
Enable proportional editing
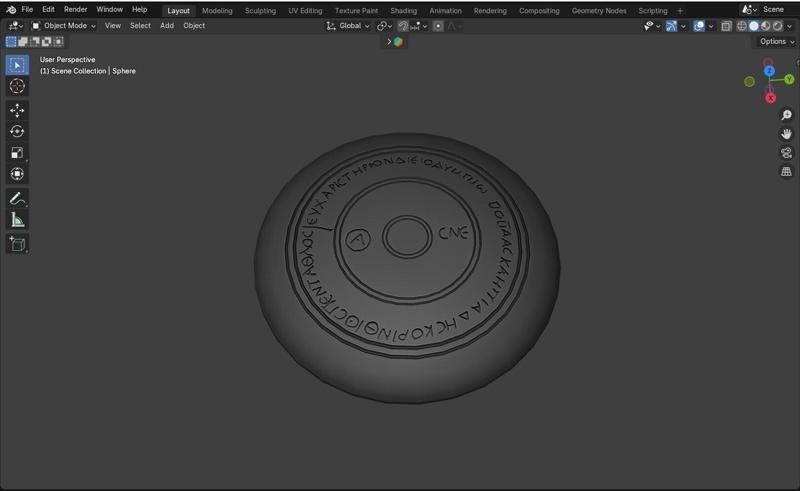point(438,26)
